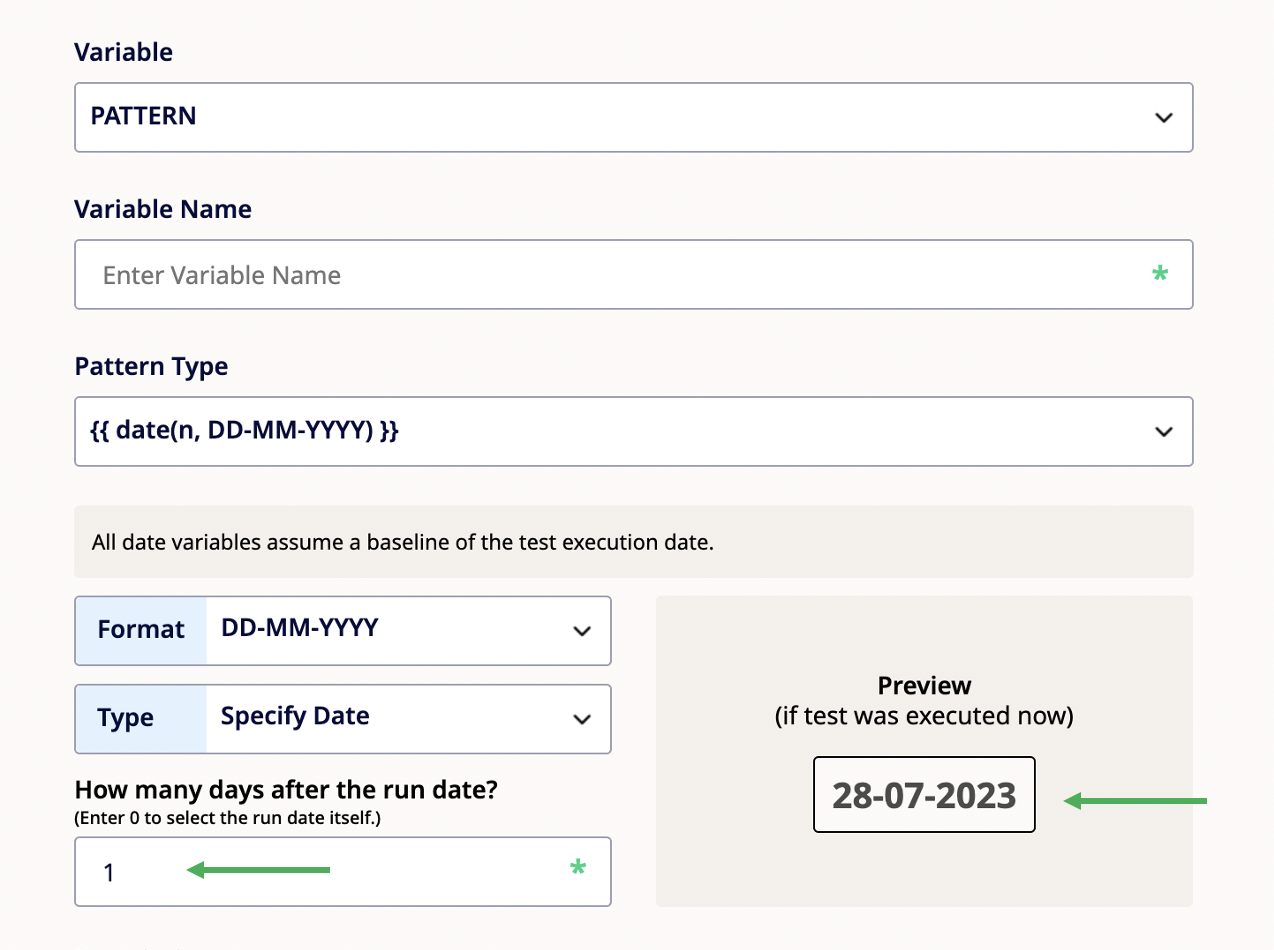Open the Pattern Type dropdown with date pattern
This screenshot has height=950, width=1274.
coord(634,431)
